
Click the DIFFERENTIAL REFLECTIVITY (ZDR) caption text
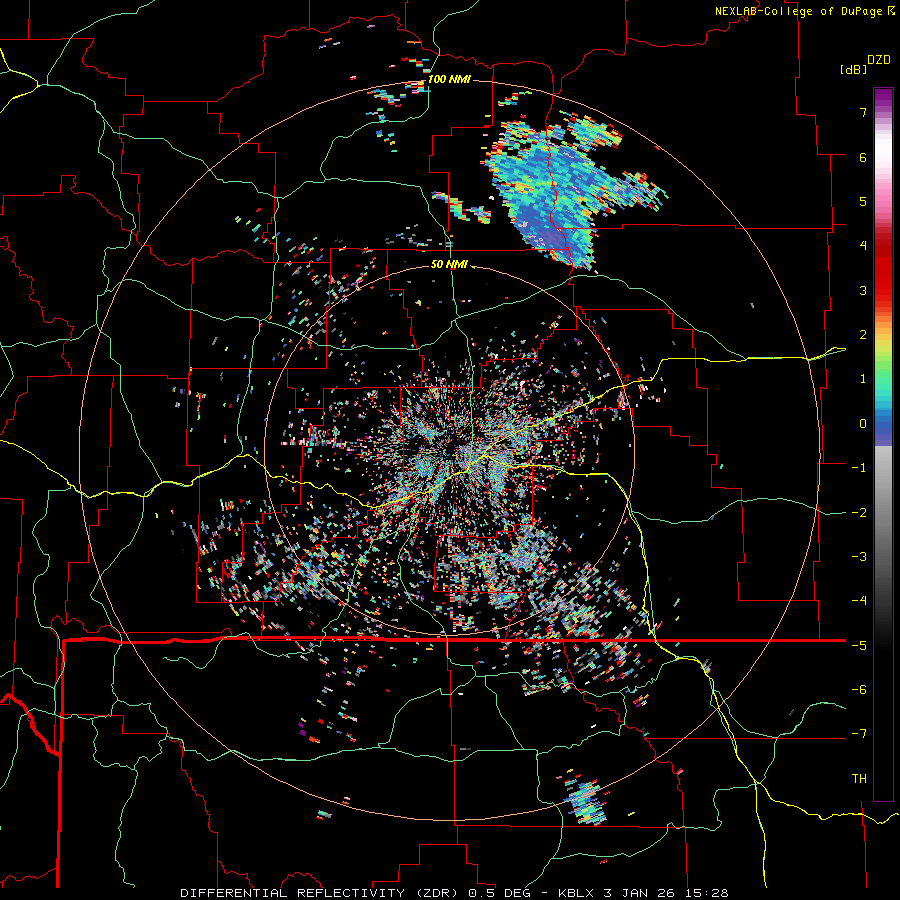pyautogui.click(x=321, y=893)
